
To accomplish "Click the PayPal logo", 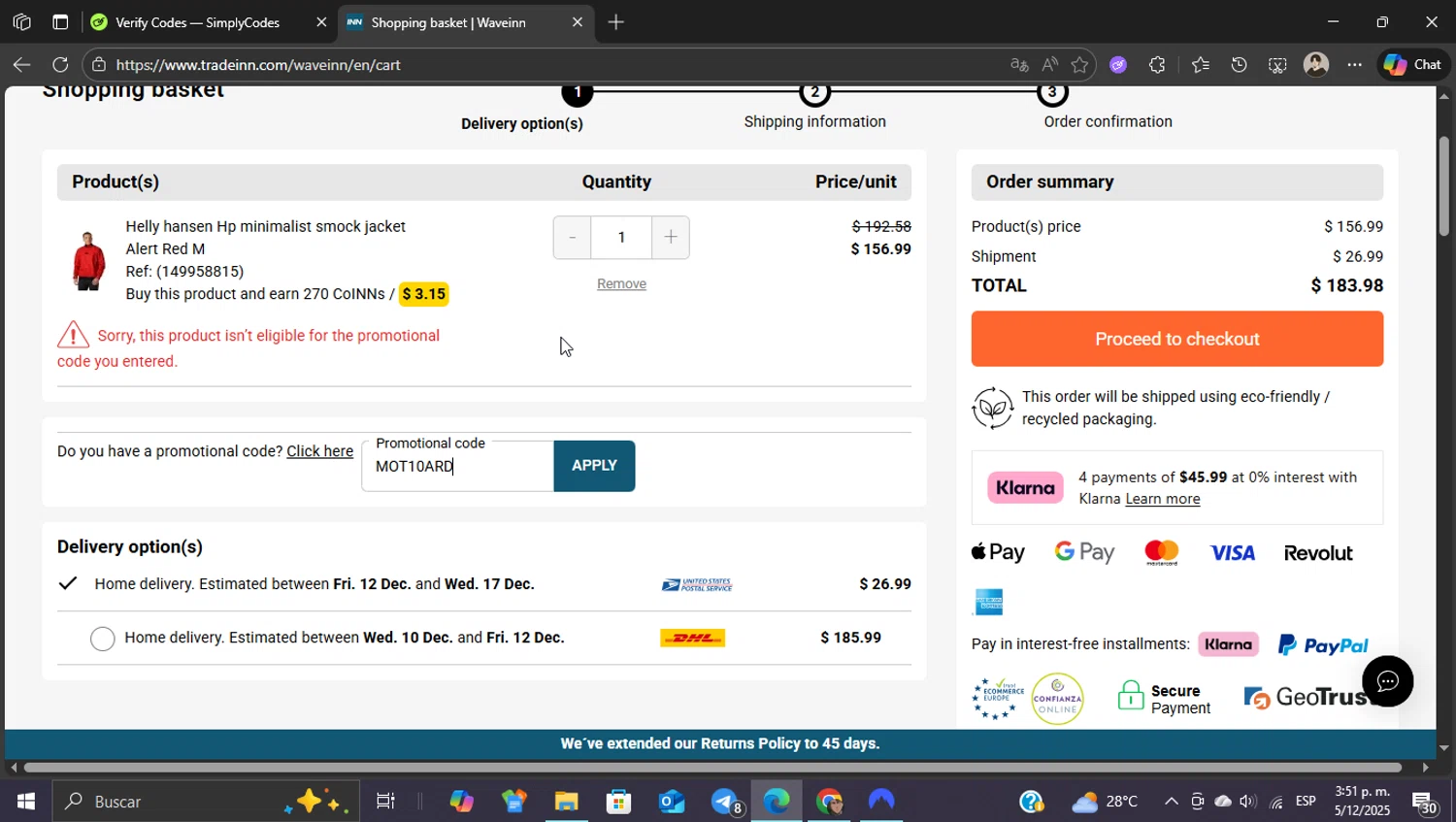I will (1323, 644).
